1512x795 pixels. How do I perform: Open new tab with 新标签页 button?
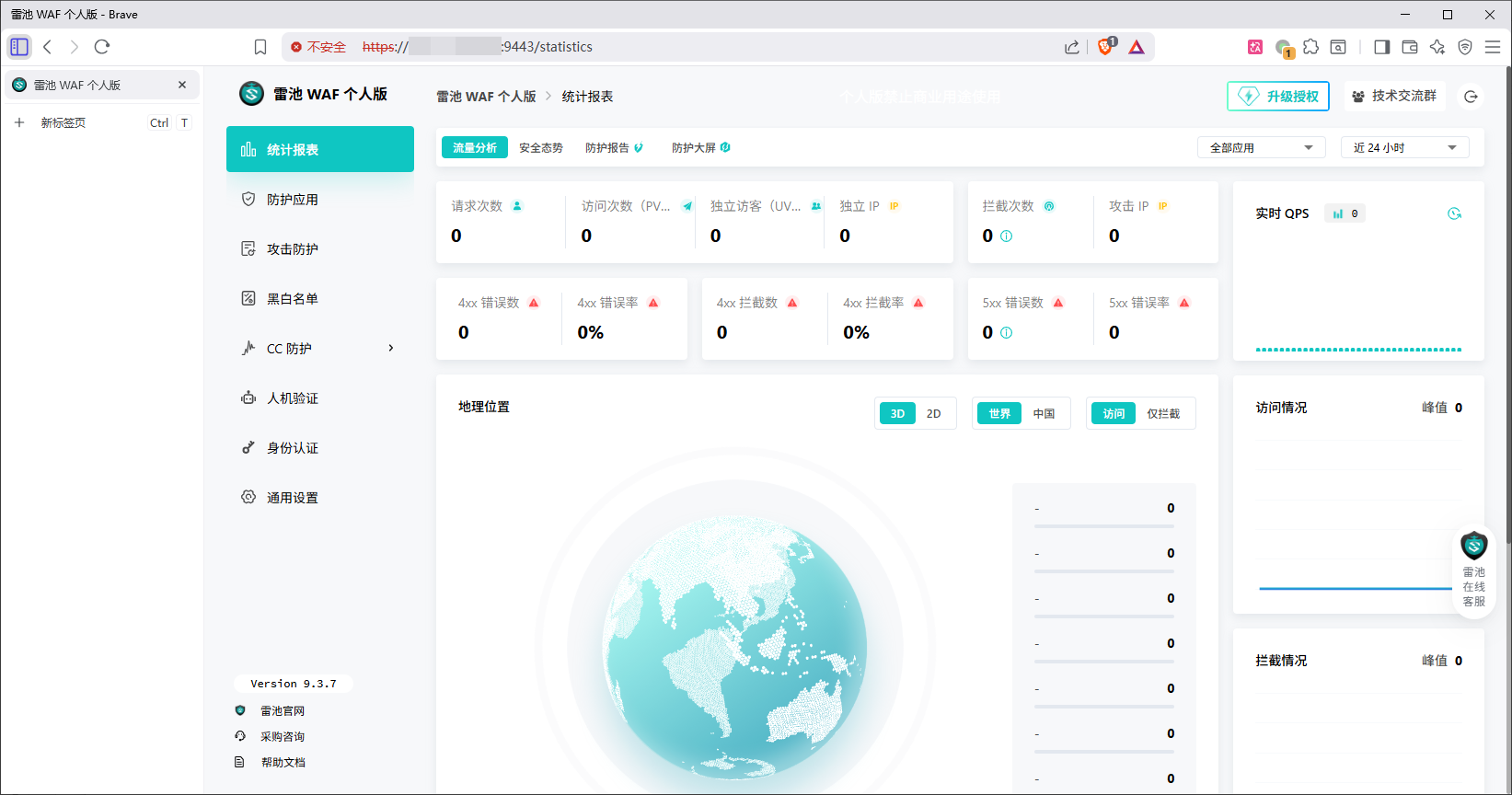point(101,122)
